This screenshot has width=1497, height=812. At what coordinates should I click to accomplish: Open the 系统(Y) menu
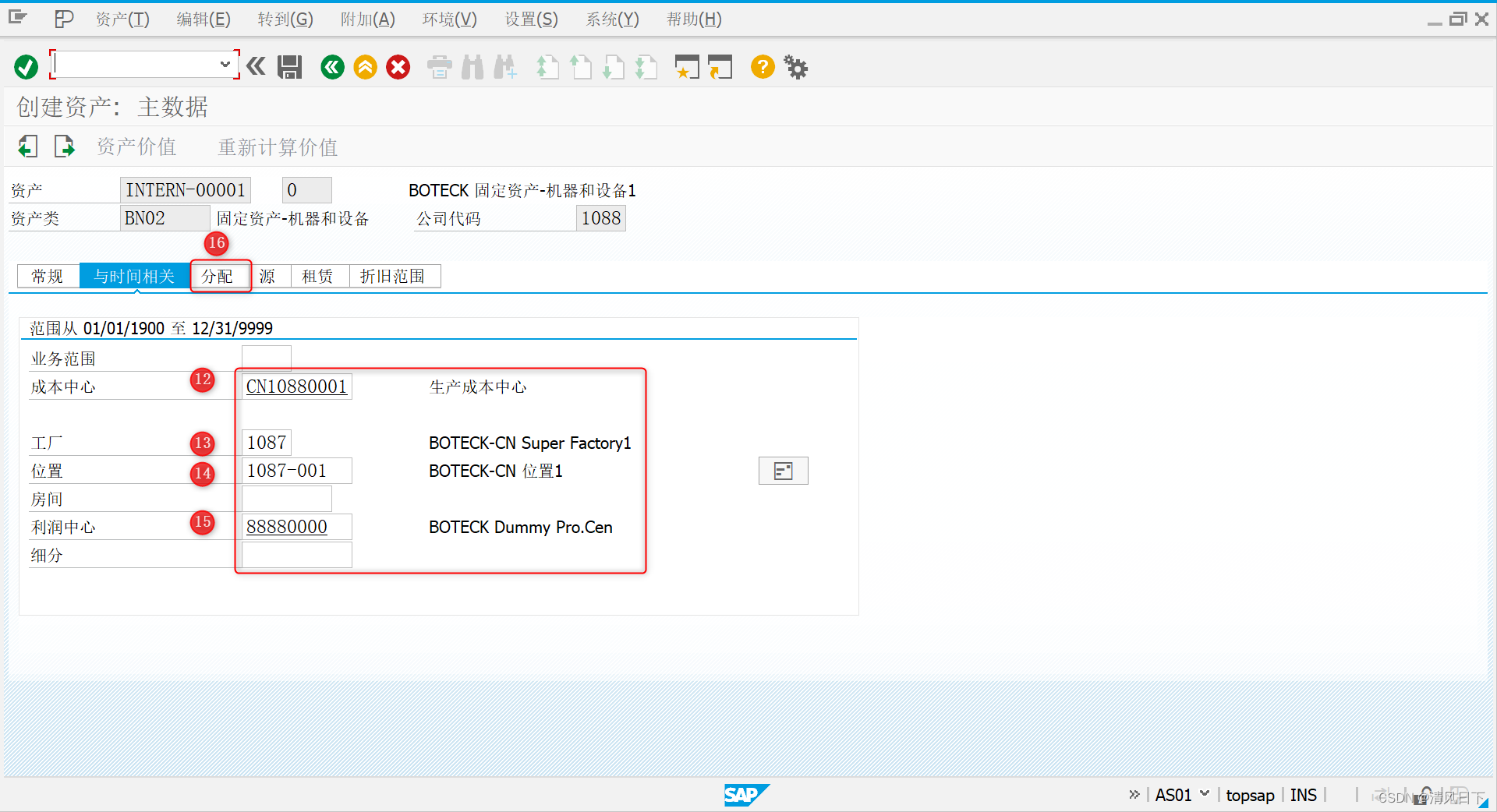tap(613, 19)
